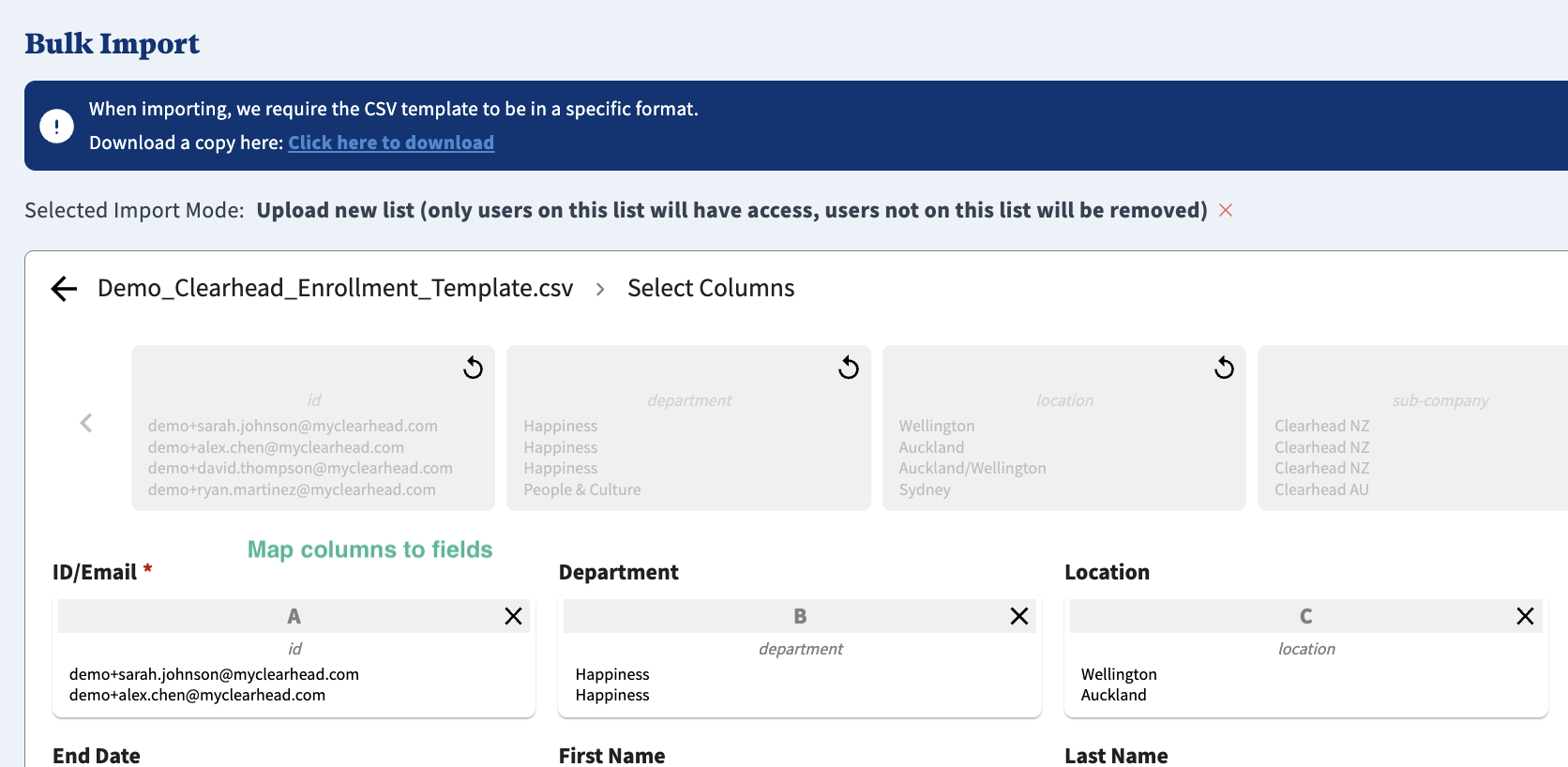Remove column C from Location field
The image size is (1568, 767).
coord(1525,616)
